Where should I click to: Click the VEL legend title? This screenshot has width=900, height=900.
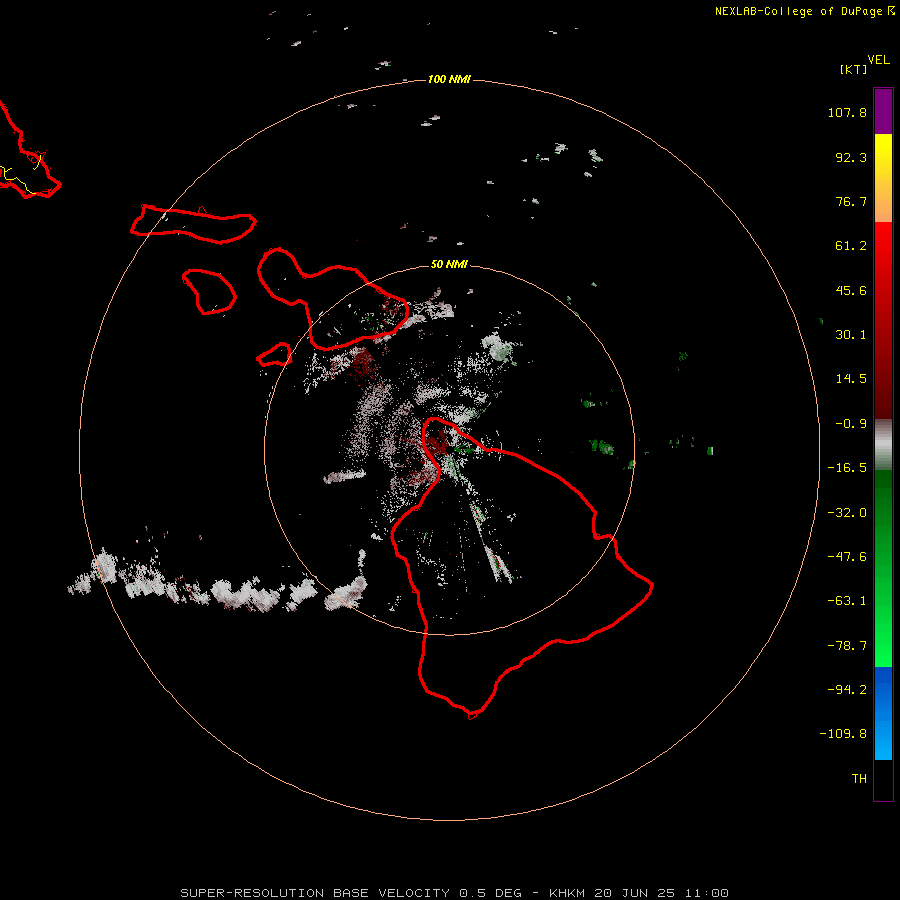(x=878, y=60)
